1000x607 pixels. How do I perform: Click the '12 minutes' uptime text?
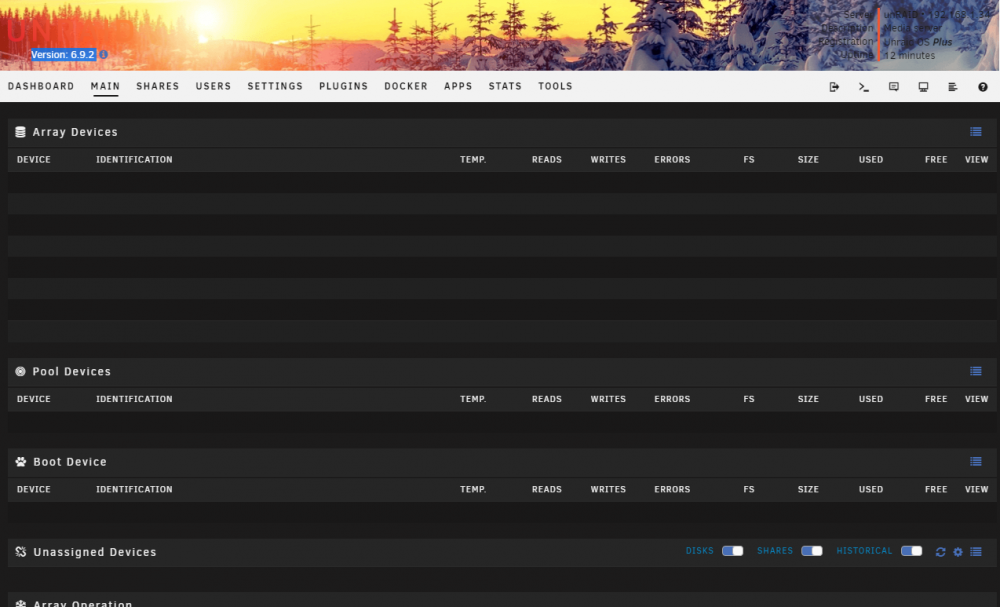909,55
